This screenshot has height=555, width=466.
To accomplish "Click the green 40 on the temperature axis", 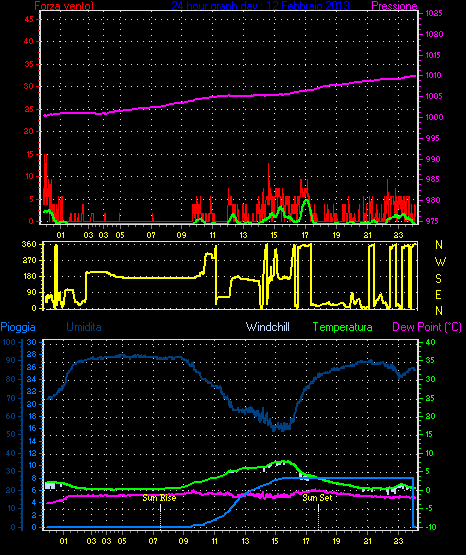I will click(x=430, y=342).
